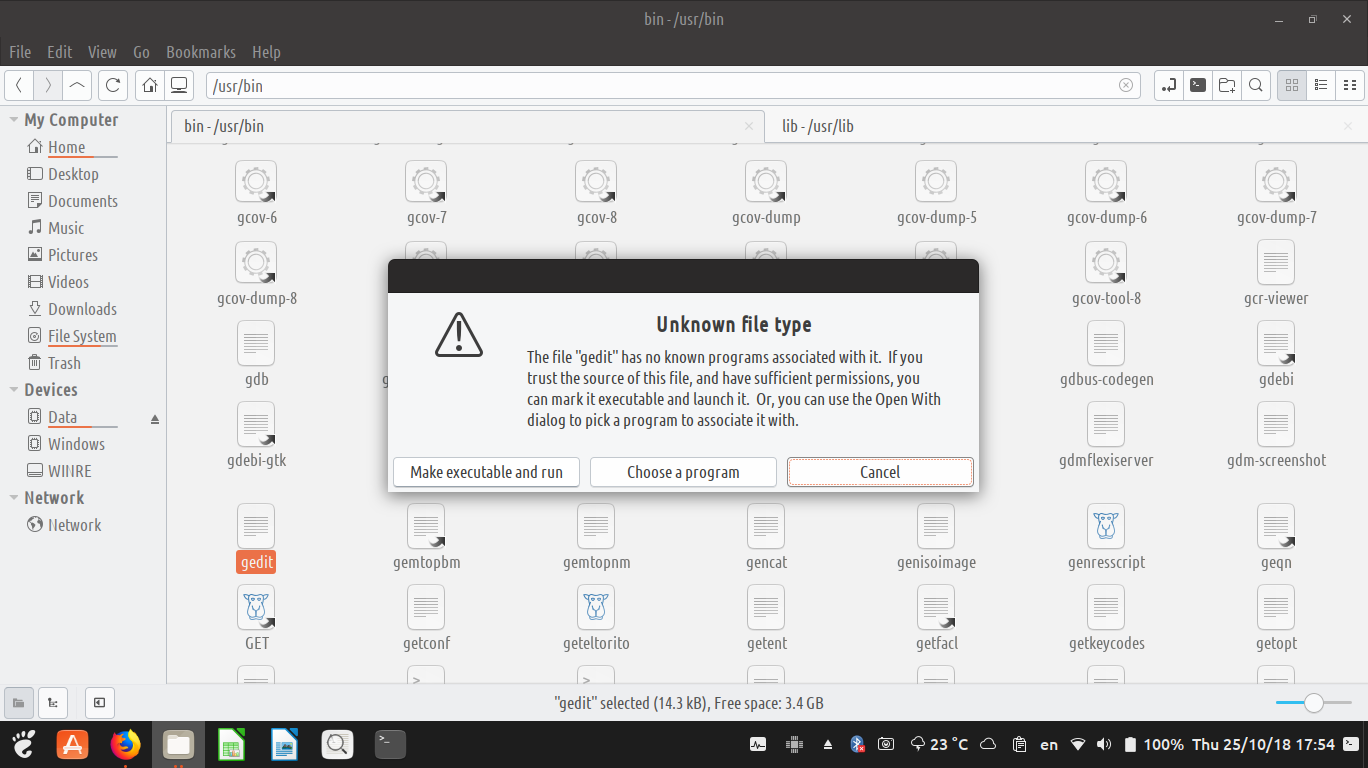Switch to compact view using the last view icon
The width and height of the screenshot is (1368, 768).
pos(1349,85)
